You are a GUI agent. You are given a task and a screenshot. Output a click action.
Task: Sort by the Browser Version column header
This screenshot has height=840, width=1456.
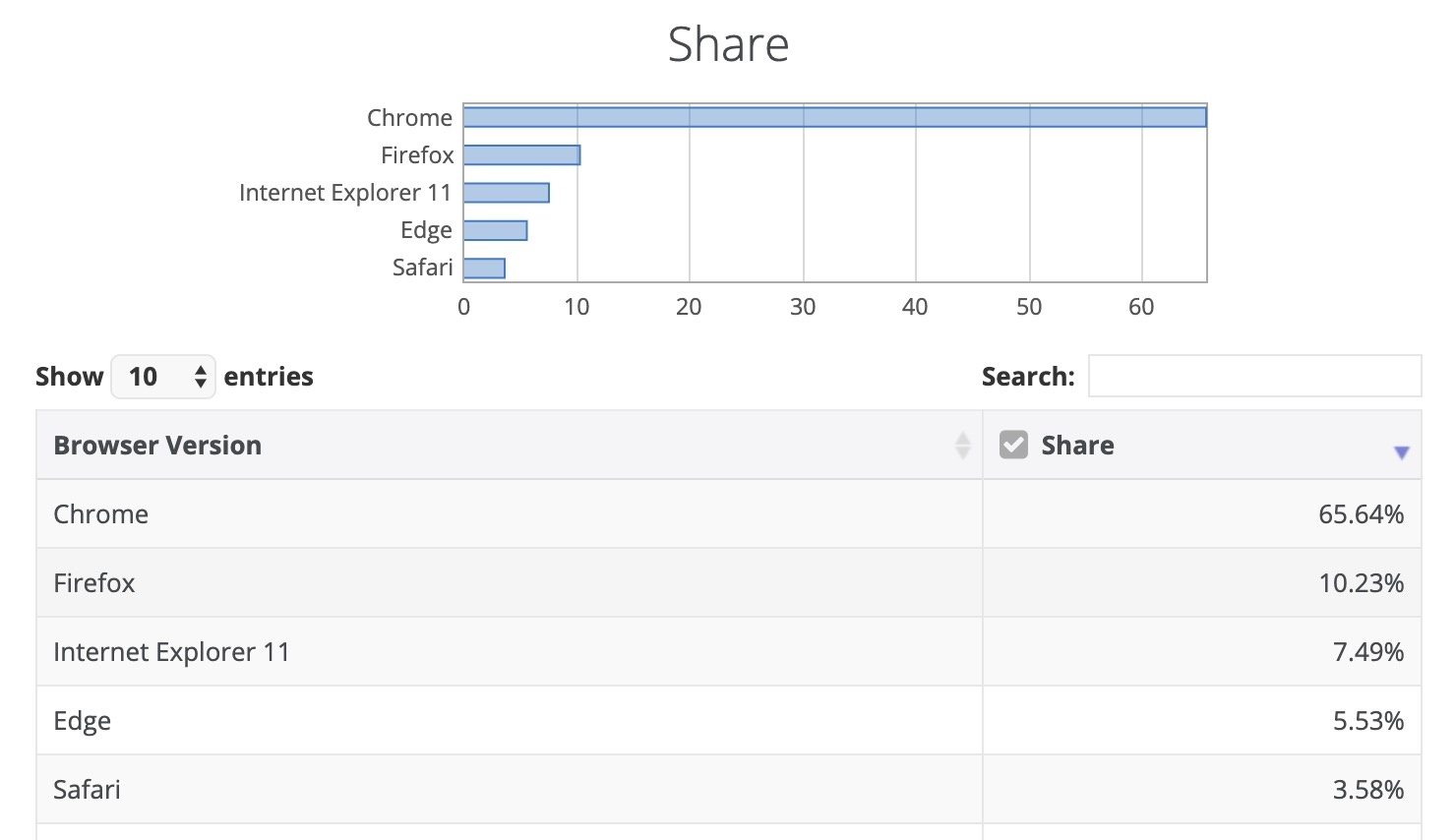[x=157, y=446]
